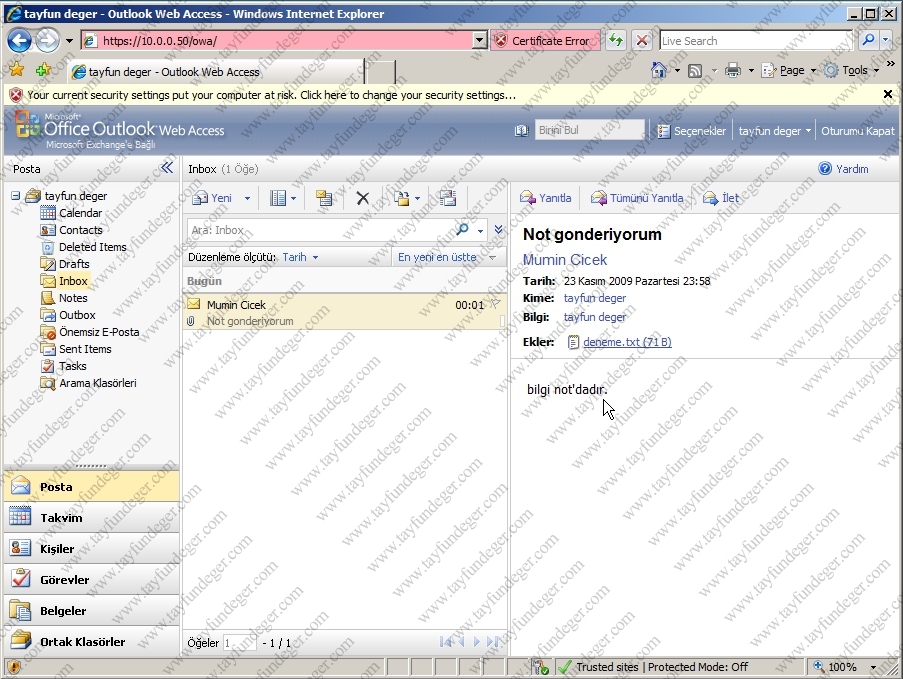Open the IE Page menu

coord(789,70)
